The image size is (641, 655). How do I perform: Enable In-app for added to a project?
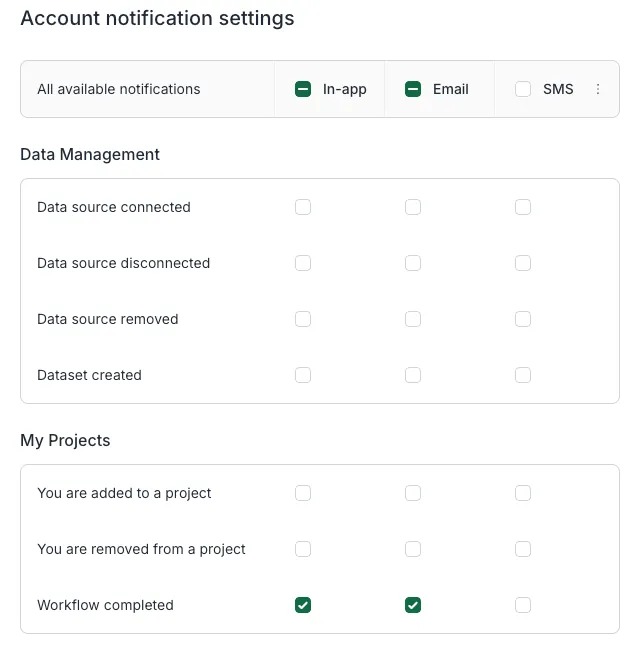303,493
